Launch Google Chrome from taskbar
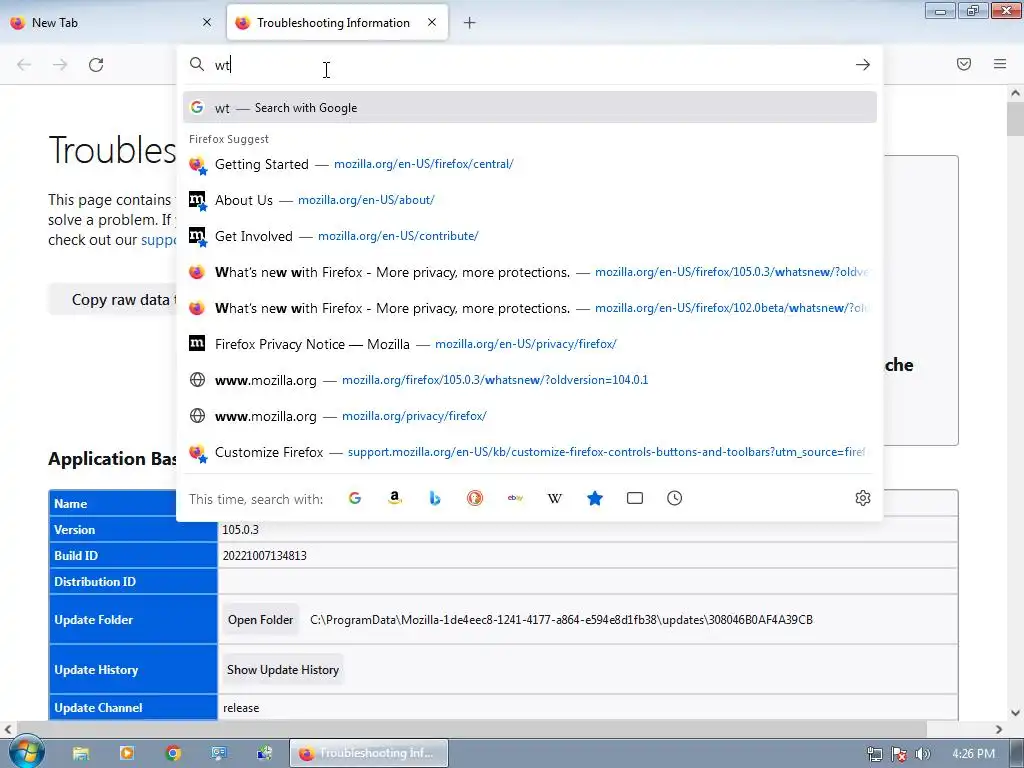 coord(173,753)
